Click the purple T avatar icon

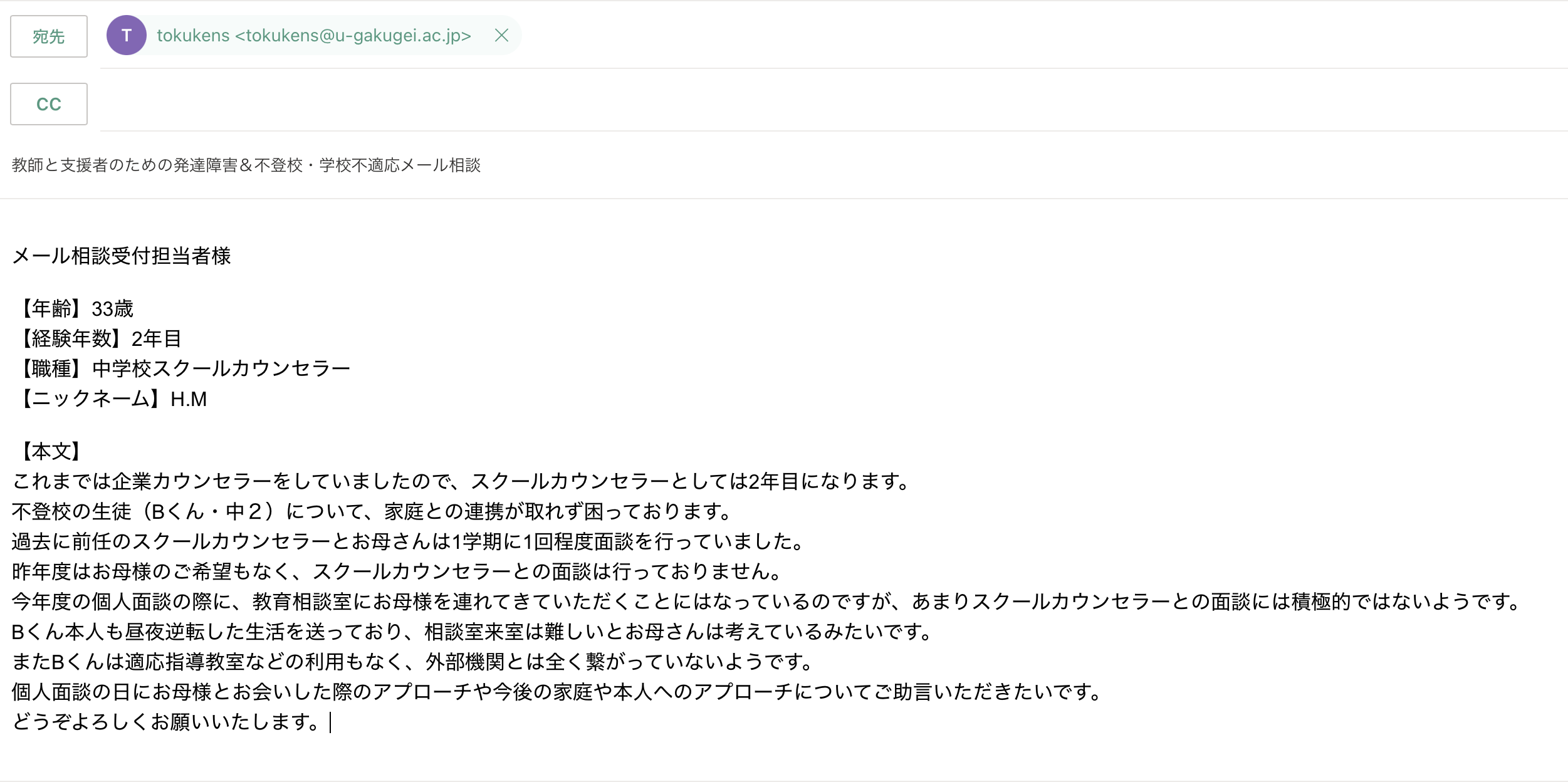click(x=126, y=36)
